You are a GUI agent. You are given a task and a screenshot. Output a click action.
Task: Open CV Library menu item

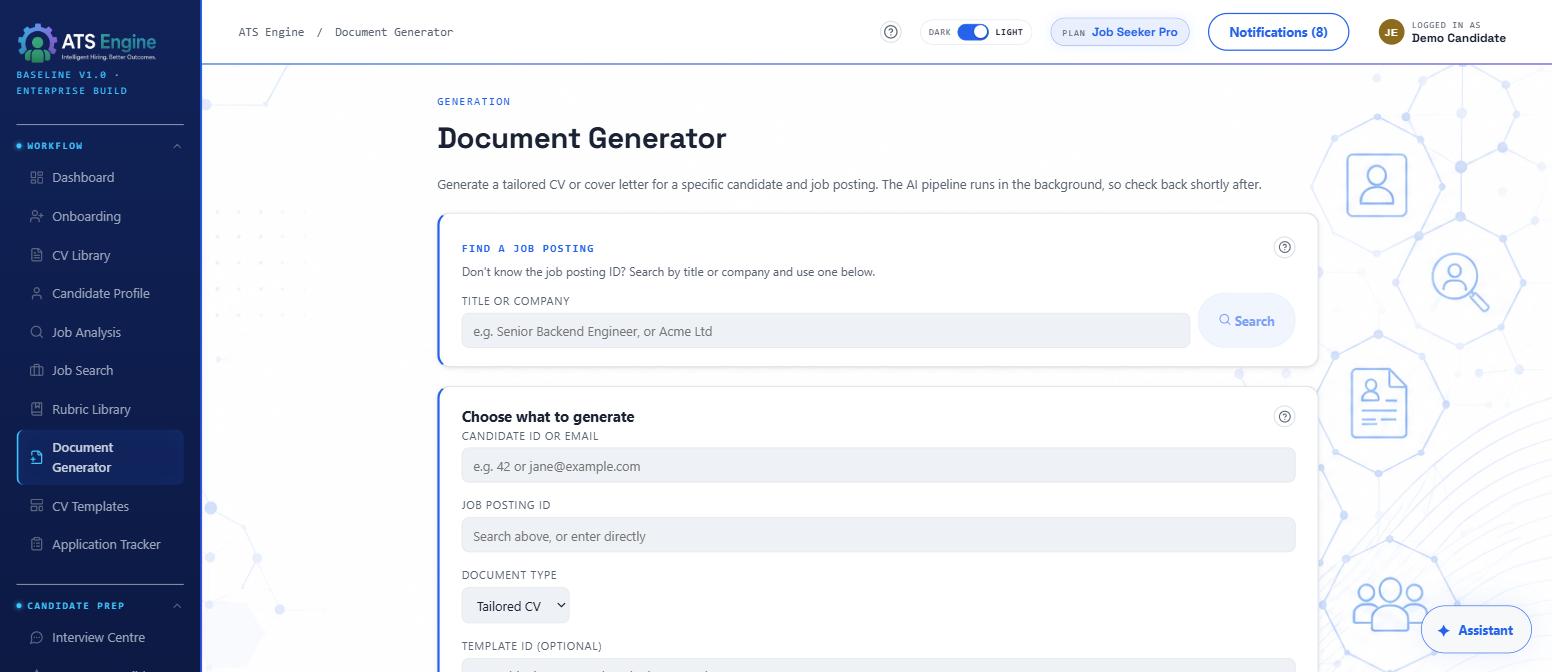100,255
